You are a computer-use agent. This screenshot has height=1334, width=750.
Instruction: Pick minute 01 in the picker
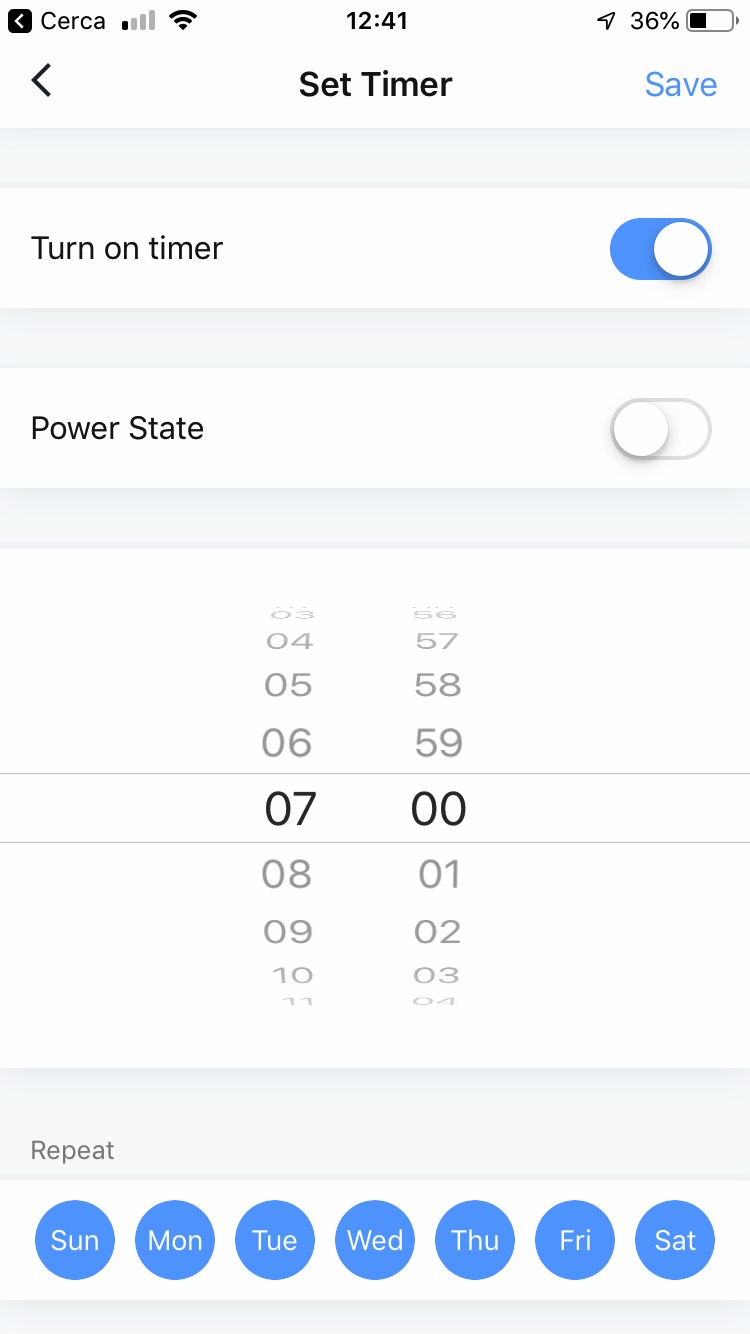pos(439,875)
